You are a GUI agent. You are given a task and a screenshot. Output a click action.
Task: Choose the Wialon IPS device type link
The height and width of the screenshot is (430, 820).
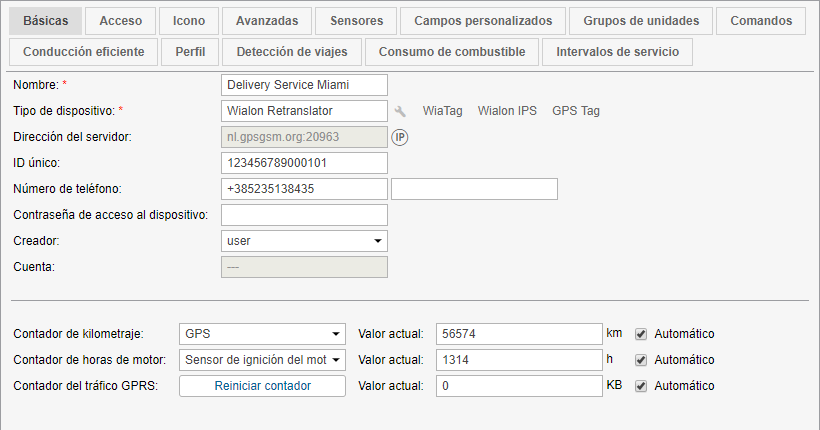507,111
